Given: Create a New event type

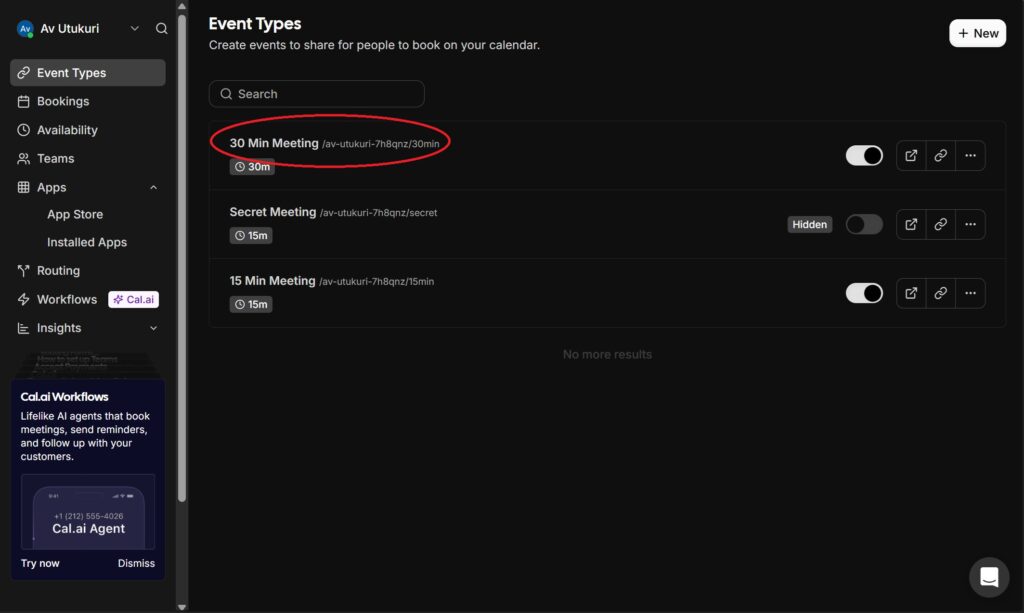Looking at the screenshot, I should pyautogui.click(x=977, y=33).
